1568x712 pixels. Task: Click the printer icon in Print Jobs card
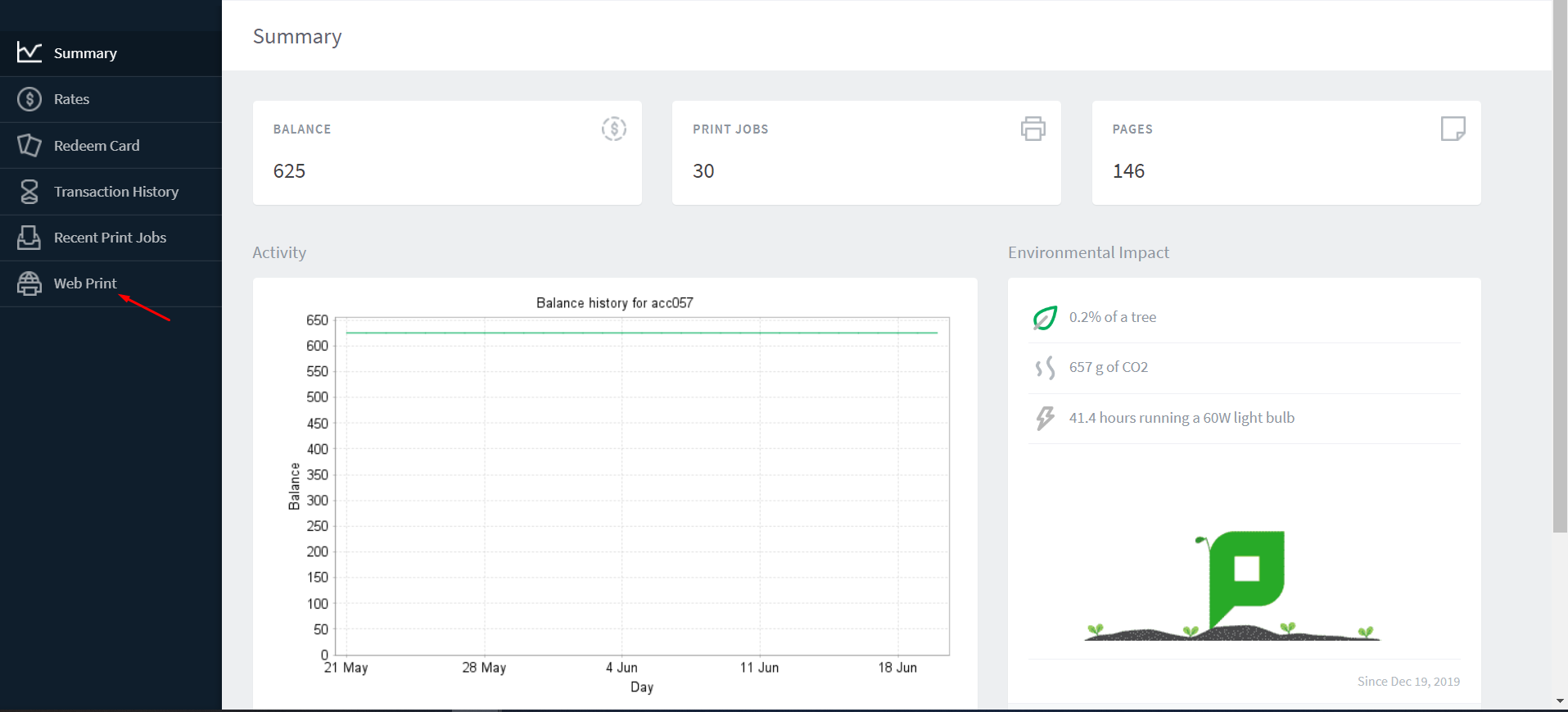pyautogui.click(x=1033, y=129)
